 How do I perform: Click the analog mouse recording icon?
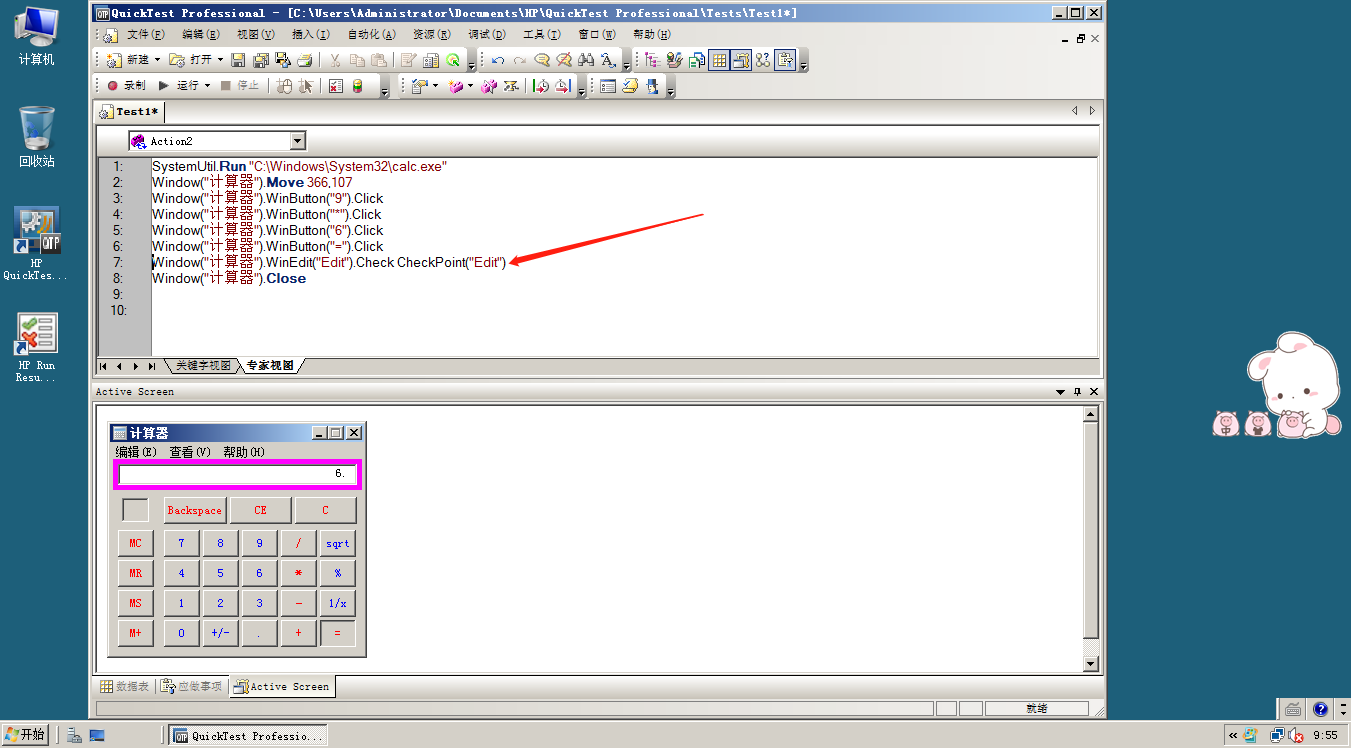pos(284,86)
